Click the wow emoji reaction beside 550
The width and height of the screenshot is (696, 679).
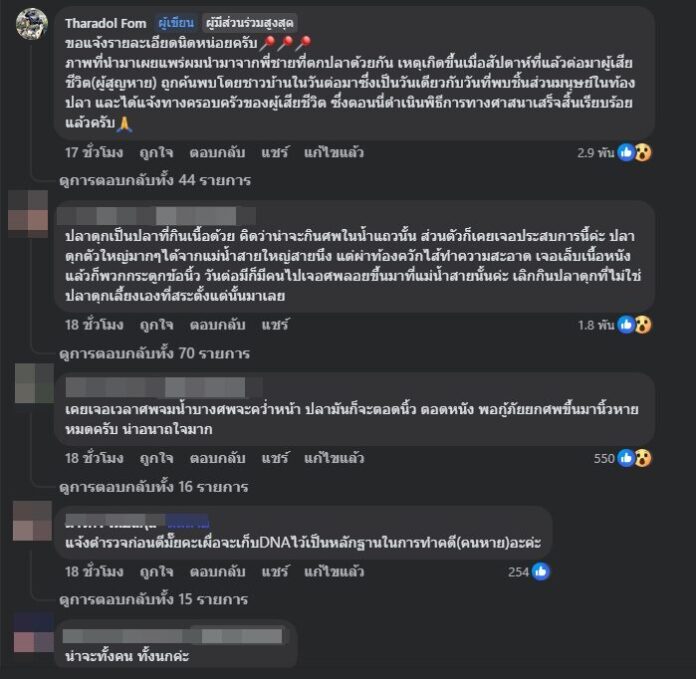(x=643, y=458)
